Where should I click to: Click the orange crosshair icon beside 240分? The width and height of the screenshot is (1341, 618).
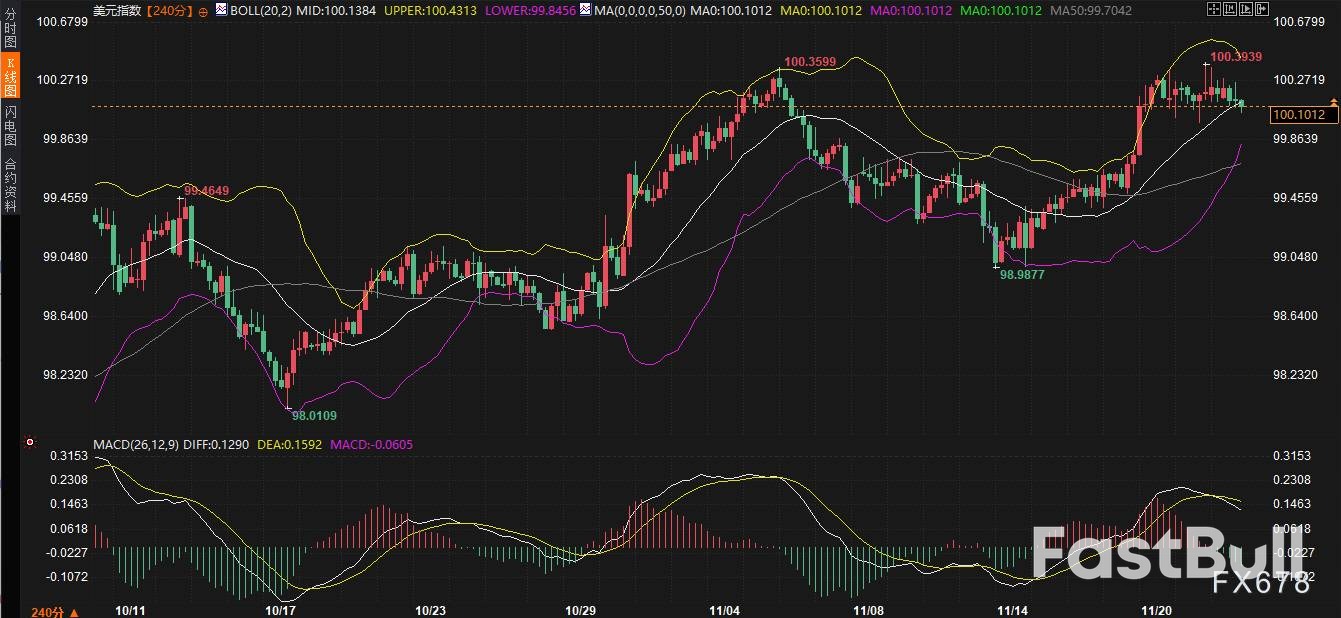point(204,11)
